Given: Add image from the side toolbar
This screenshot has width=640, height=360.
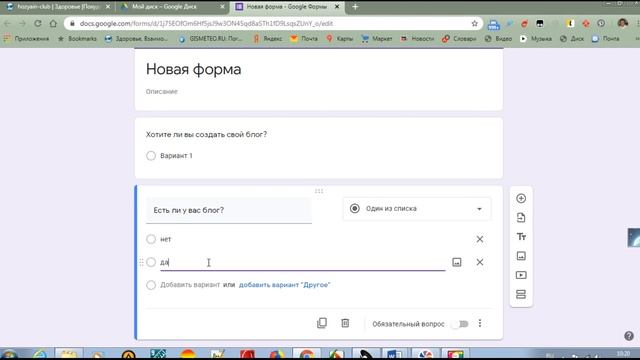Looking at the screenshot, I should [x=521, y=256].
